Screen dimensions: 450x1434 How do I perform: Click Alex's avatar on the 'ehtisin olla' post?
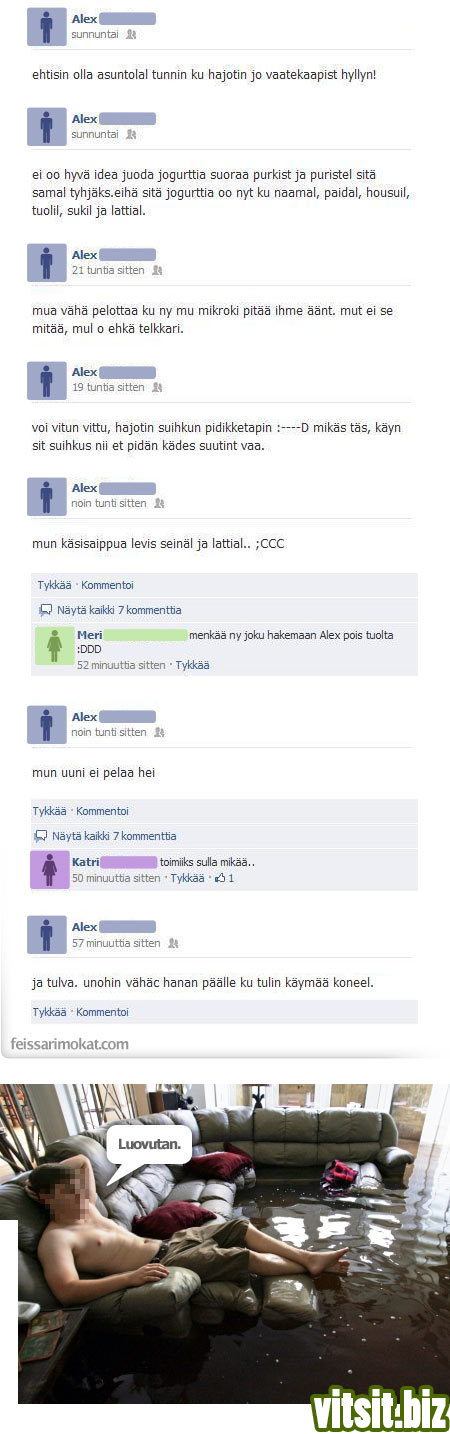(x=46, y=27)
